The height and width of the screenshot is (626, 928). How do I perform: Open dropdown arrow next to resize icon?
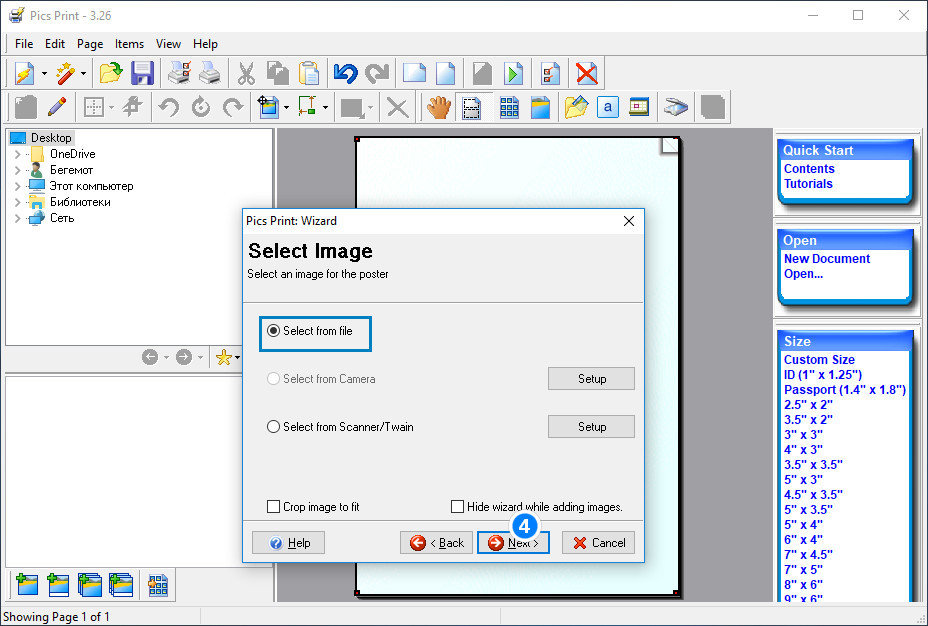[x=326, y=108]
